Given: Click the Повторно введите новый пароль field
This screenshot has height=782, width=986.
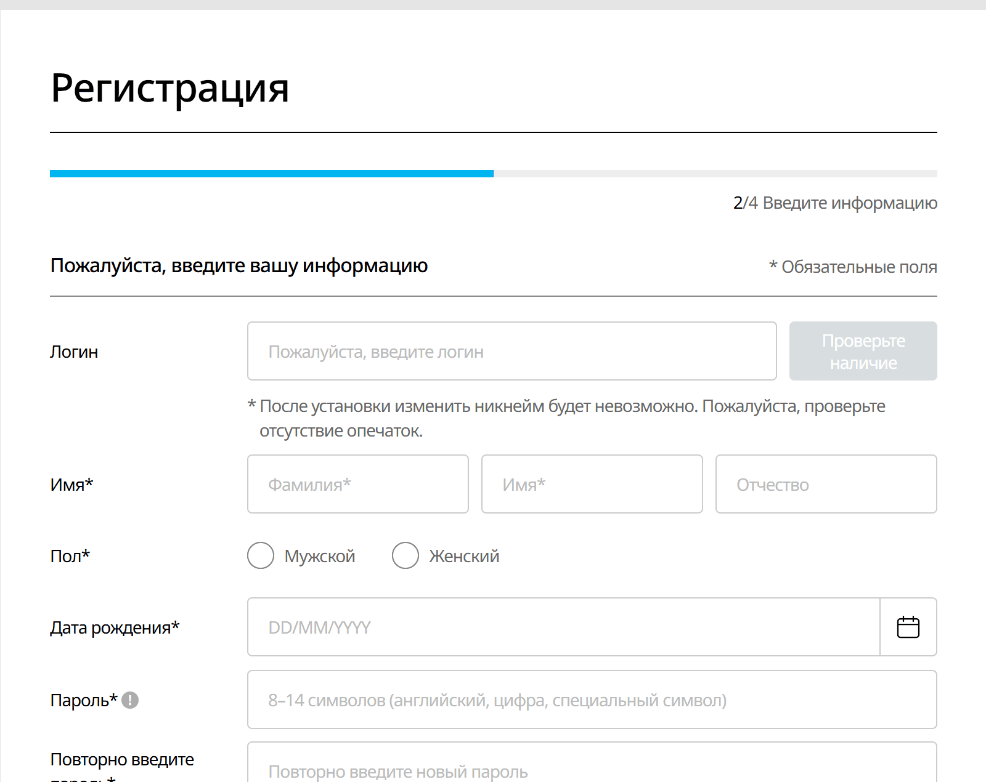Looking at the screenshot, I should (592, 763).
